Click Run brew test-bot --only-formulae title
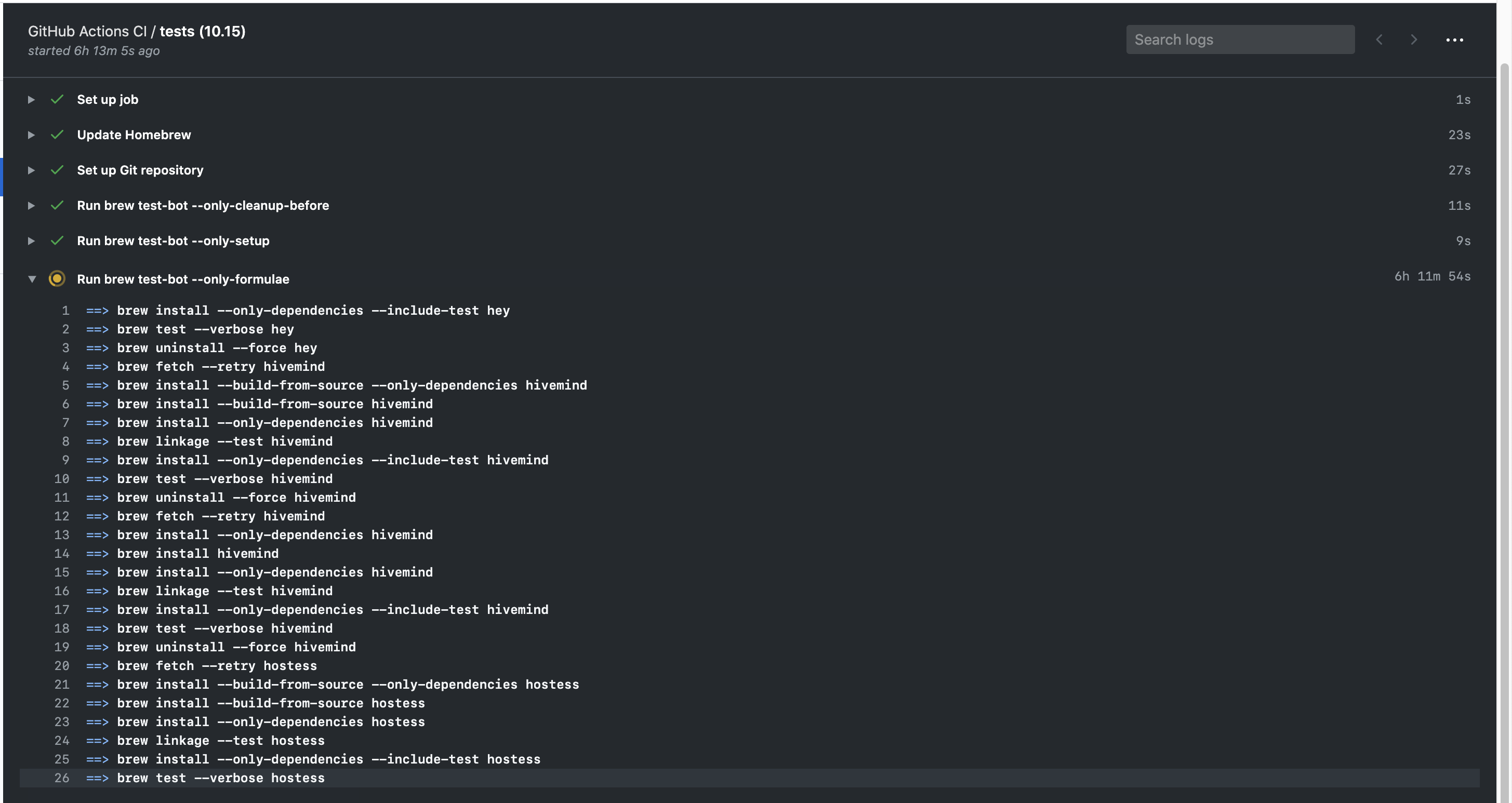1512x803 pixels. 183,279
